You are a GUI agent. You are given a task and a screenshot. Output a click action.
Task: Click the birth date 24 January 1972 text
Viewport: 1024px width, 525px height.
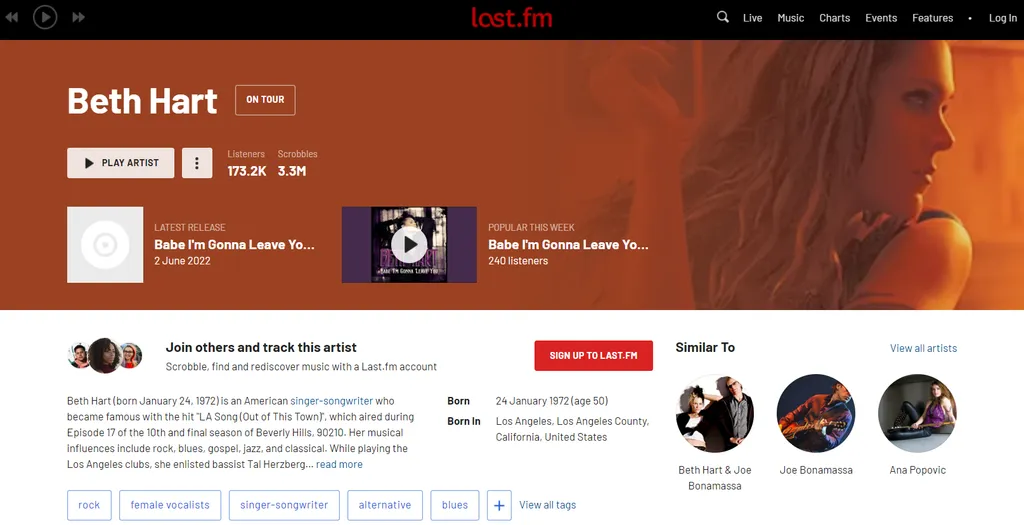click(552, 401)
